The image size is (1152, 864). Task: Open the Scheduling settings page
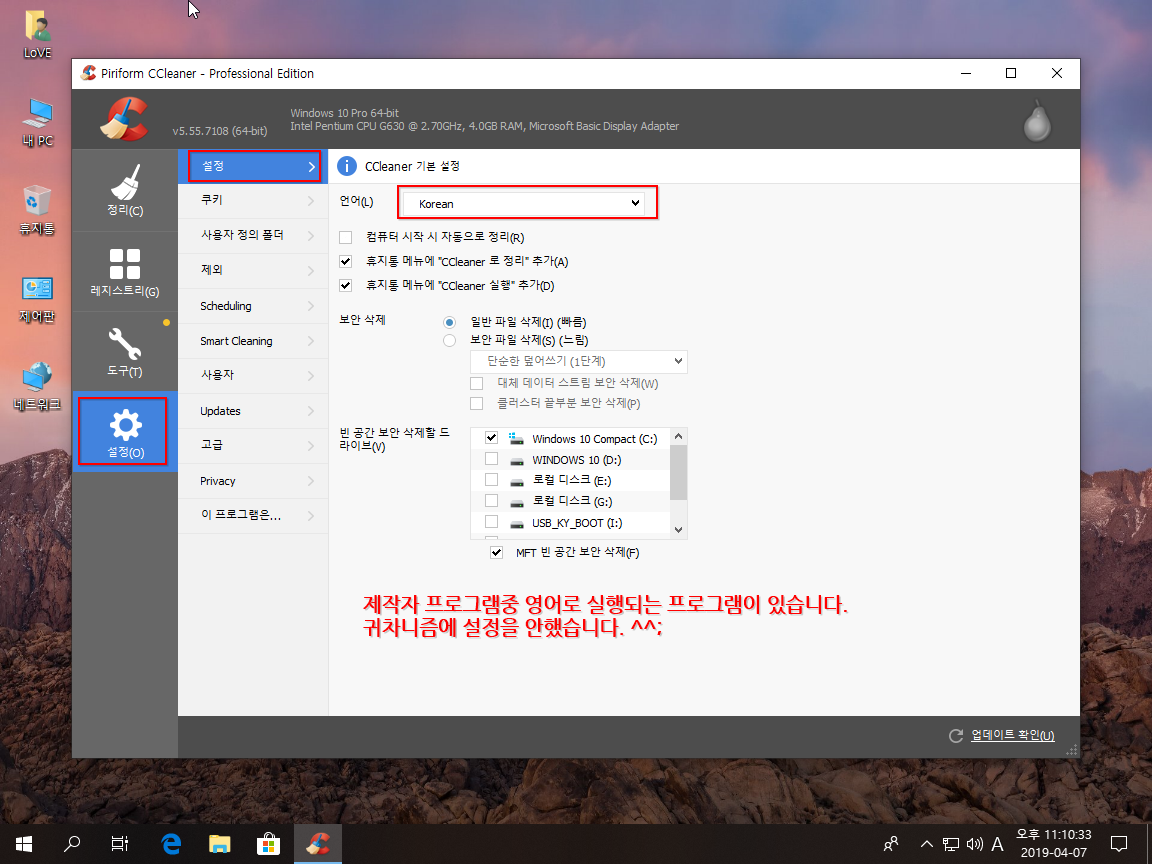[253, 306]
